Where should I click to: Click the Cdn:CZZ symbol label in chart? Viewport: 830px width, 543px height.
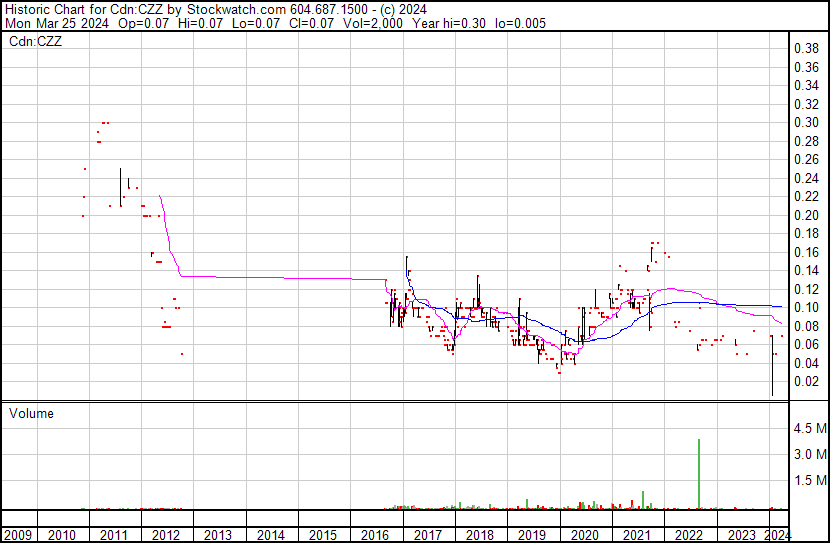click(36, 42)
